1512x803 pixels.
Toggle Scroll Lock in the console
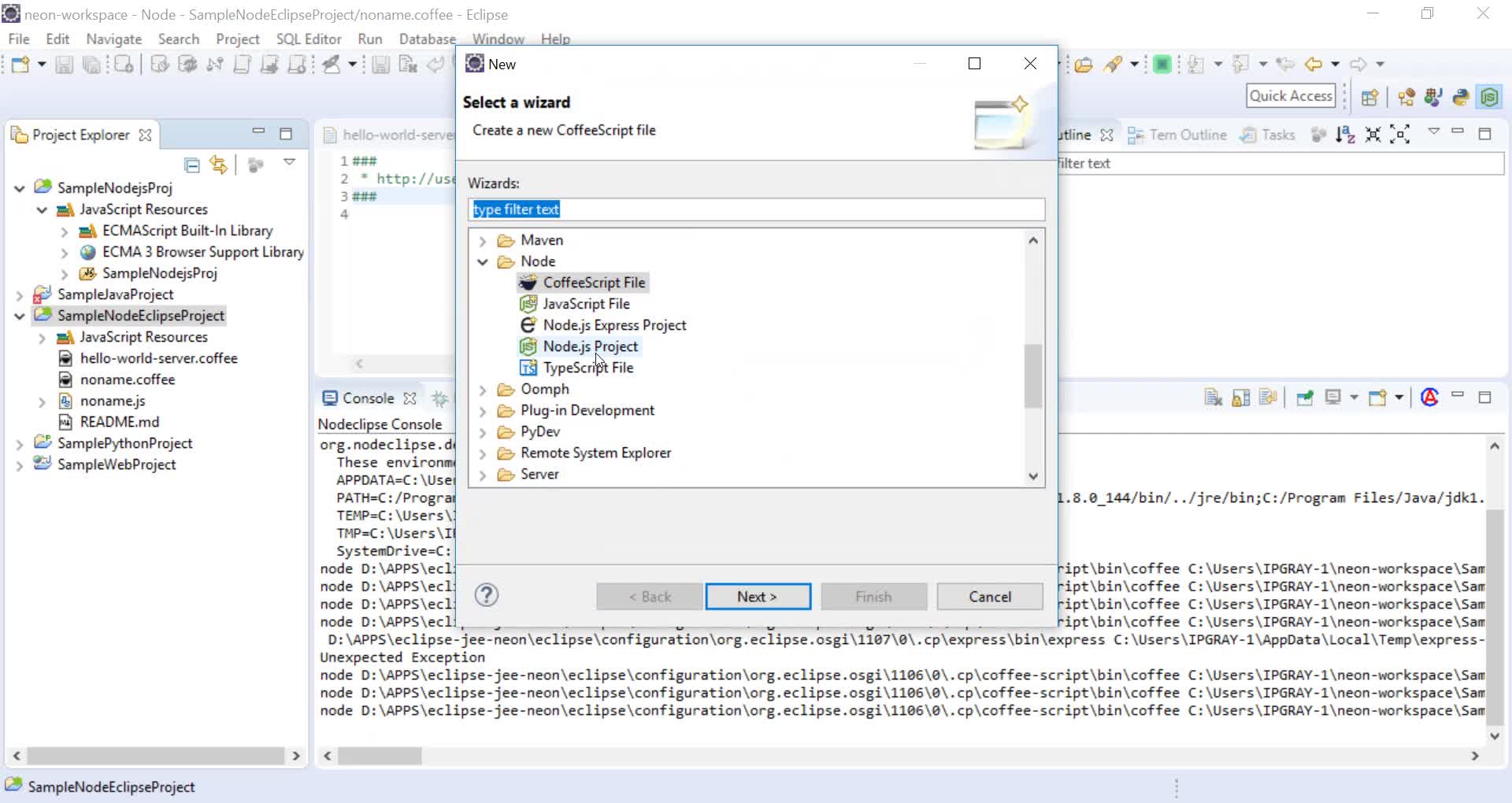[1240, 398]
